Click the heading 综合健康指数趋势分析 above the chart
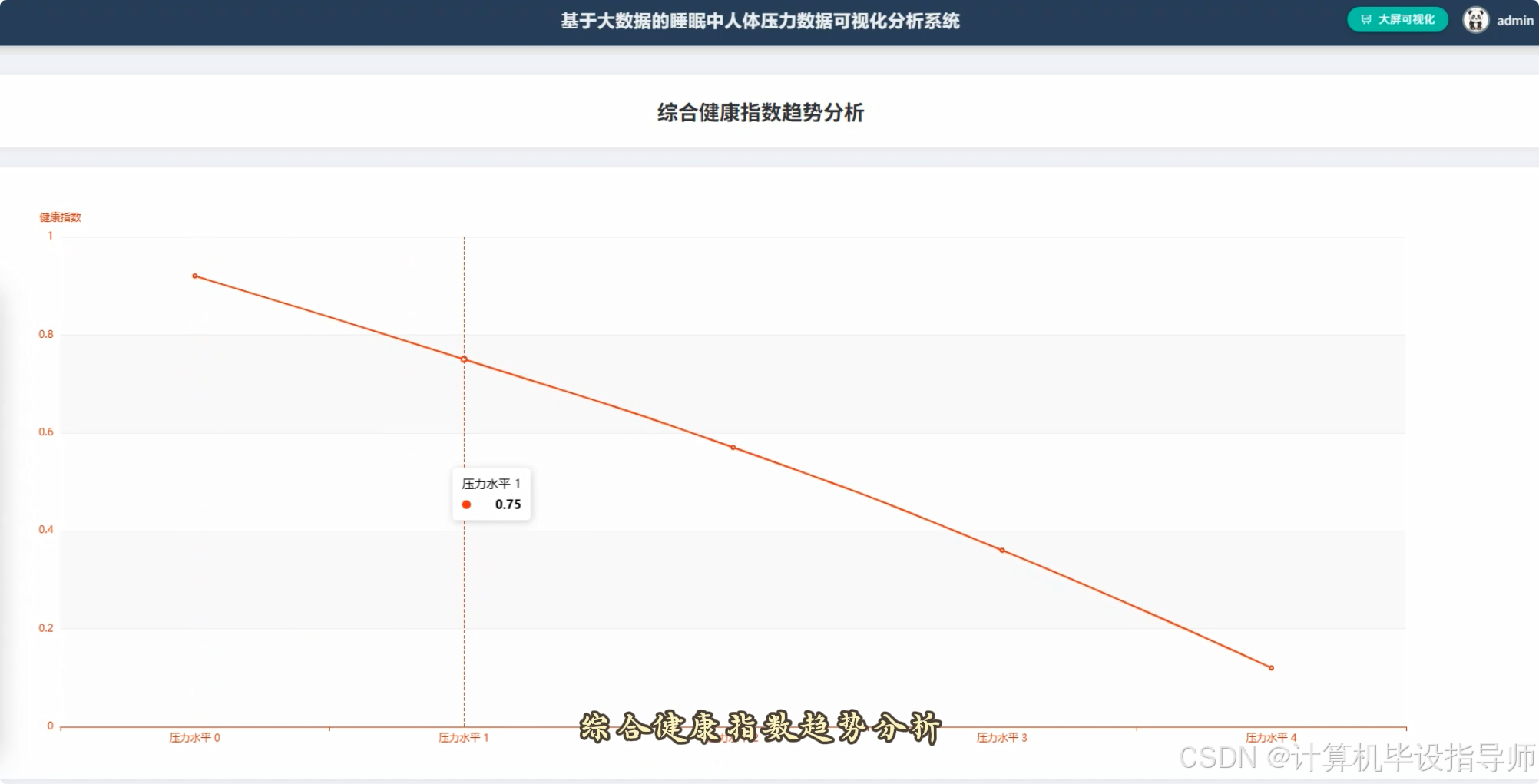The image size is (1539, 784). click(760, 112)
